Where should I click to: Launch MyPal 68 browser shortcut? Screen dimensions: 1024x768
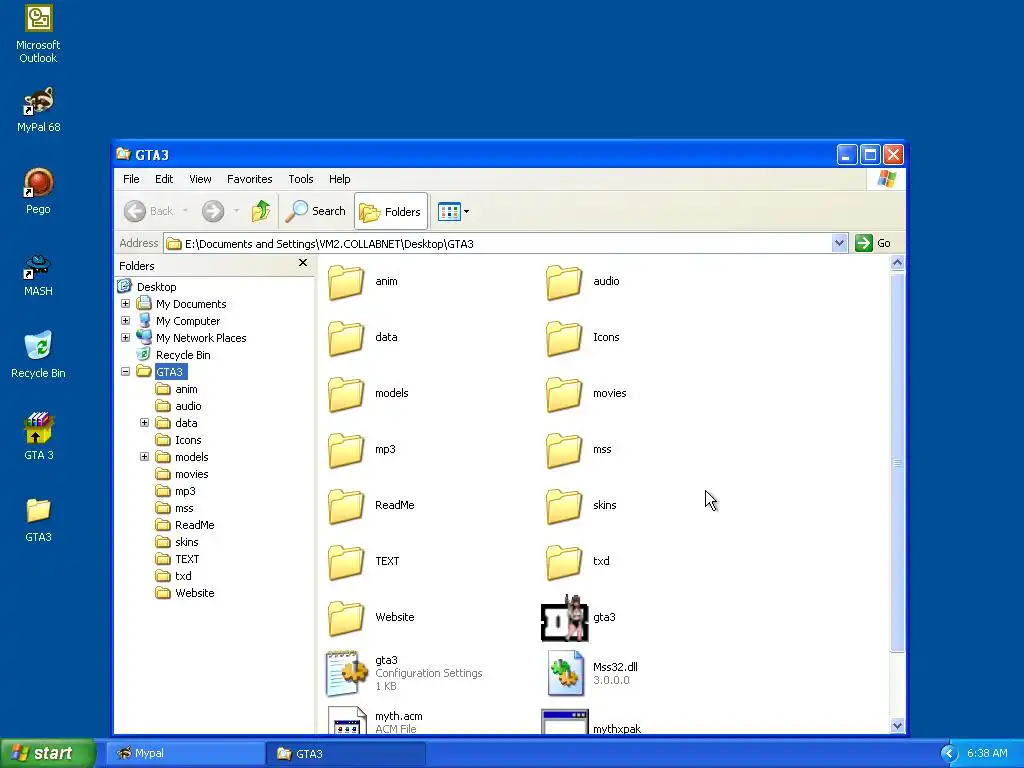click(x=38, y=110)
